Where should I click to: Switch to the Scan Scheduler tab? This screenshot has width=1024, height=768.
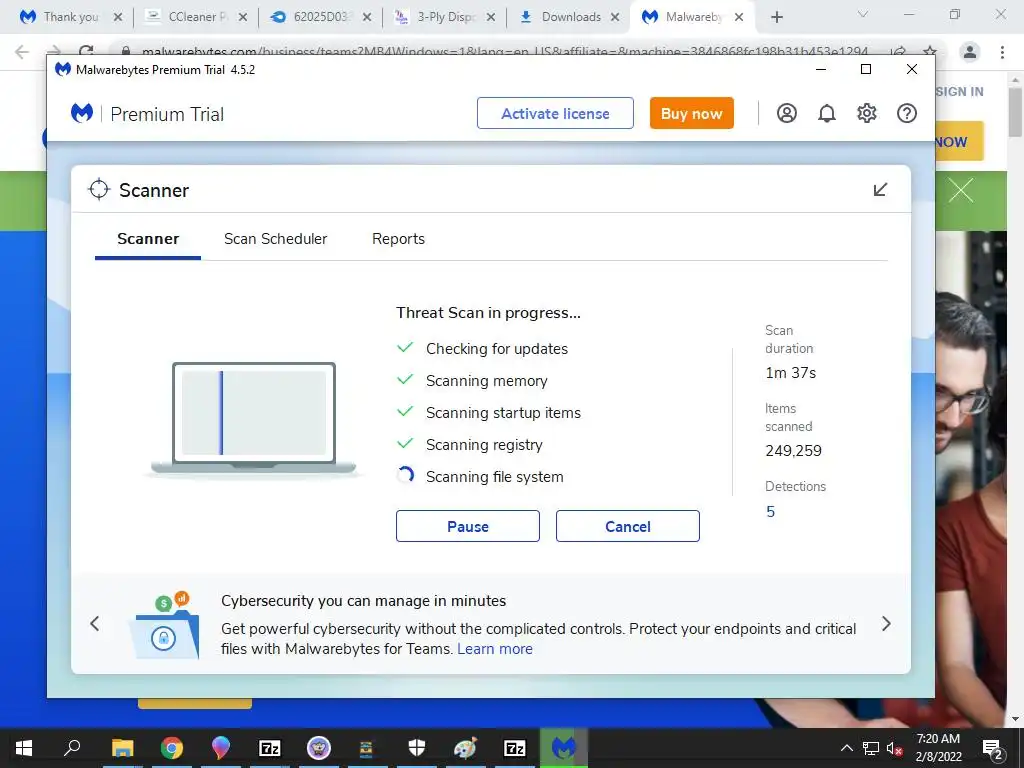[276, 239]
